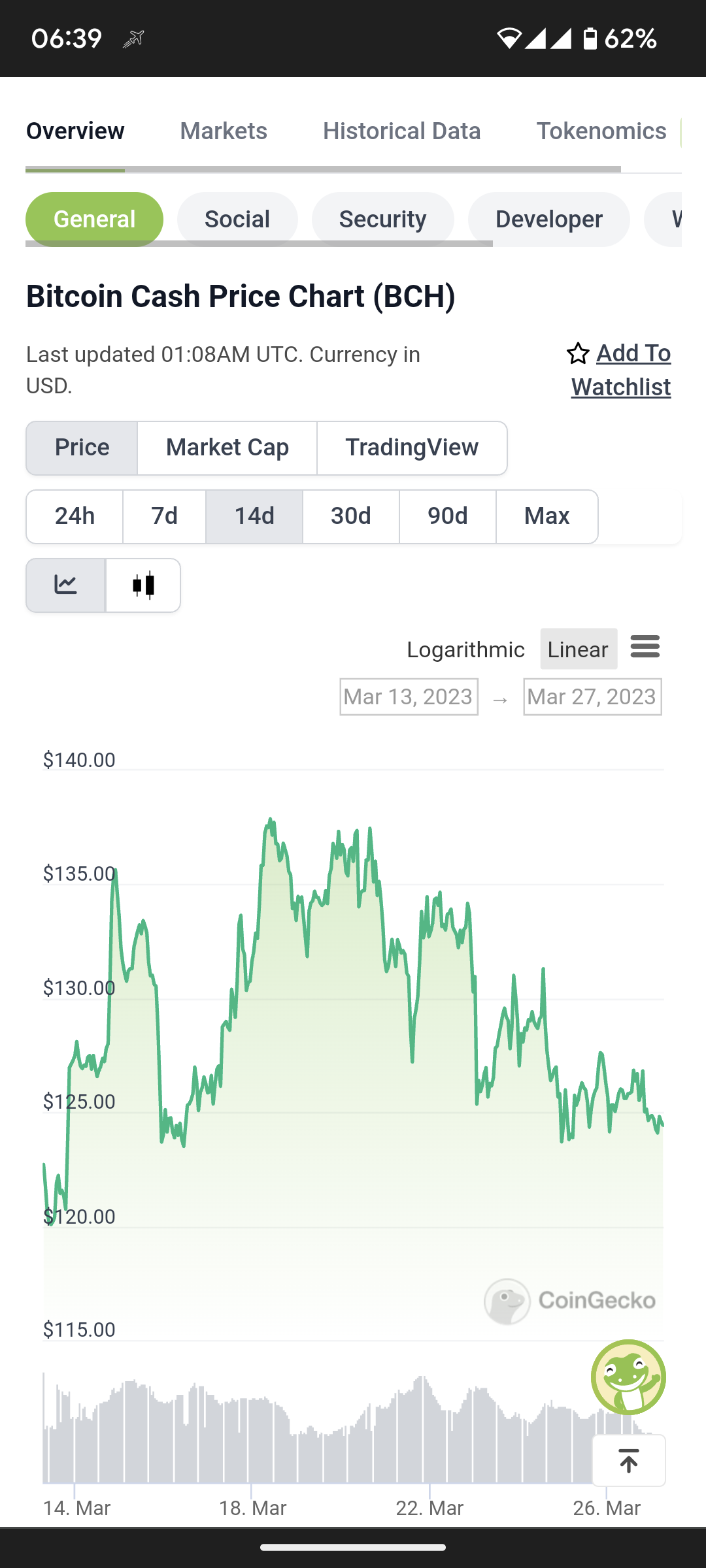Select the 24h time range
Viewport: 706px width, 1568px height.
pos(75,516)
